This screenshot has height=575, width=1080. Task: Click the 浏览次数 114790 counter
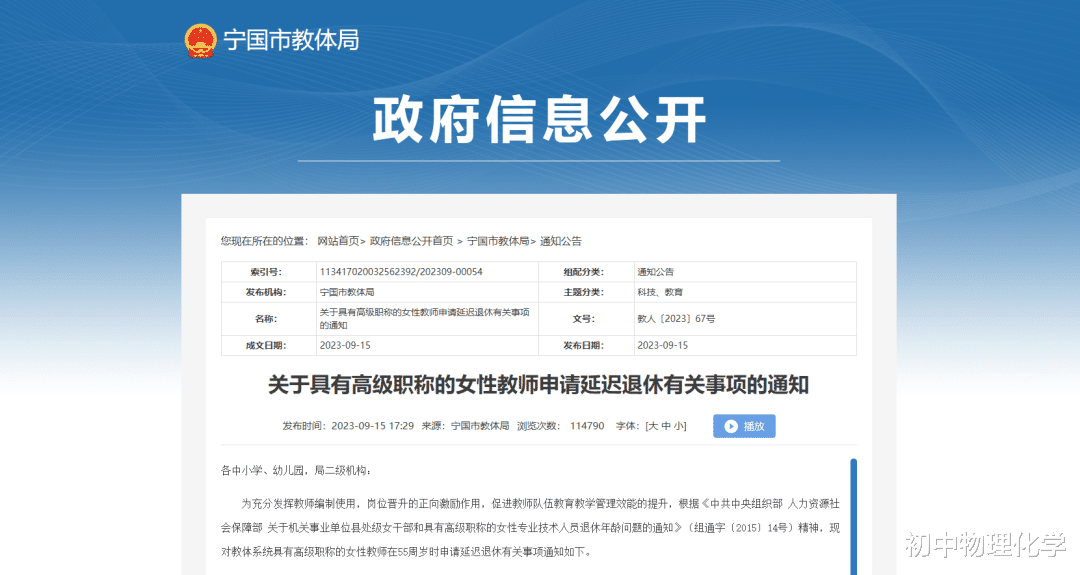[561, 426]
